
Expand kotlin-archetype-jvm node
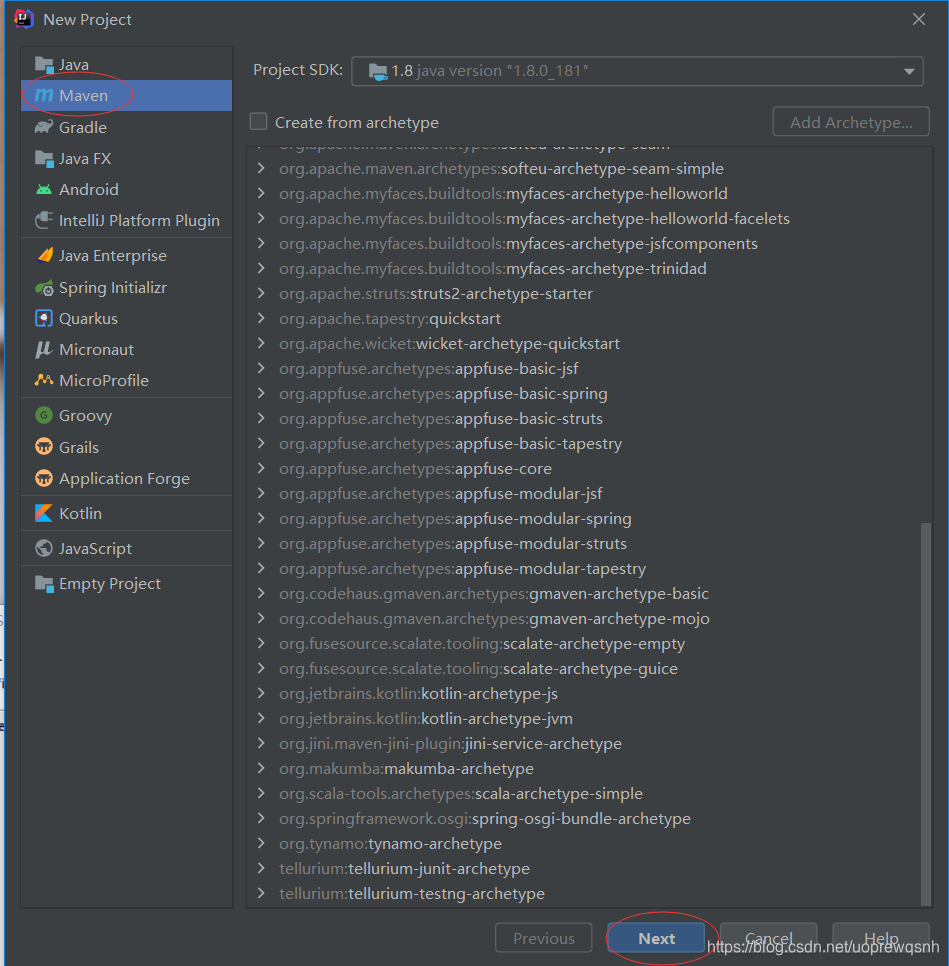click(x=261, y=718)
